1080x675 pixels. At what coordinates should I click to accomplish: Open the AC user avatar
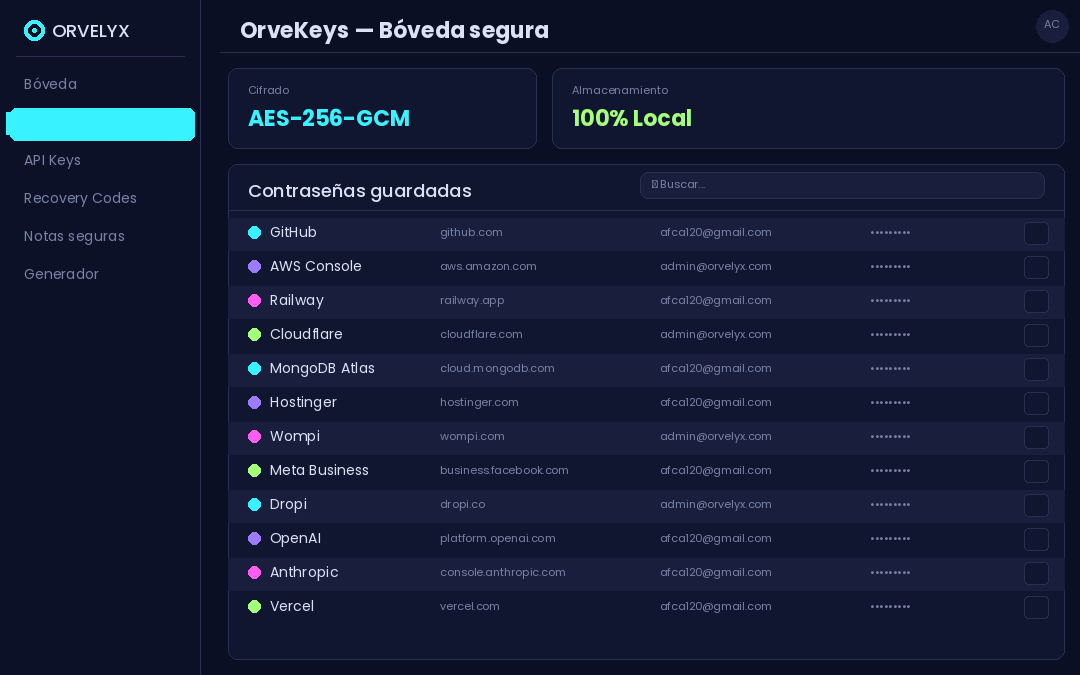coord(1052,25)
